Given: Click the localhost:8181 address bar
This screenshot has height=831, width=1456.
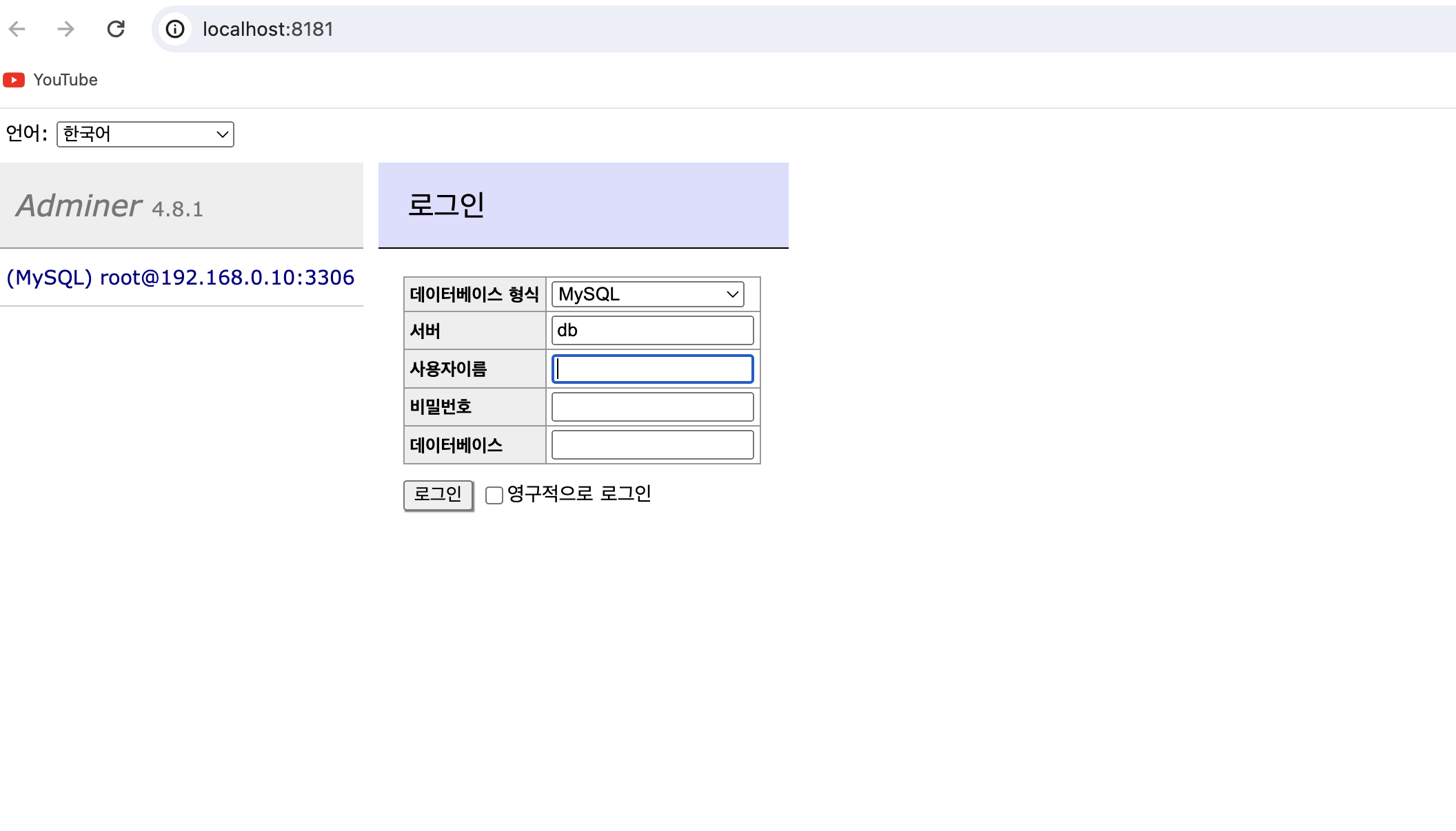Looking at the screenshot, I should tap(689, 29).
